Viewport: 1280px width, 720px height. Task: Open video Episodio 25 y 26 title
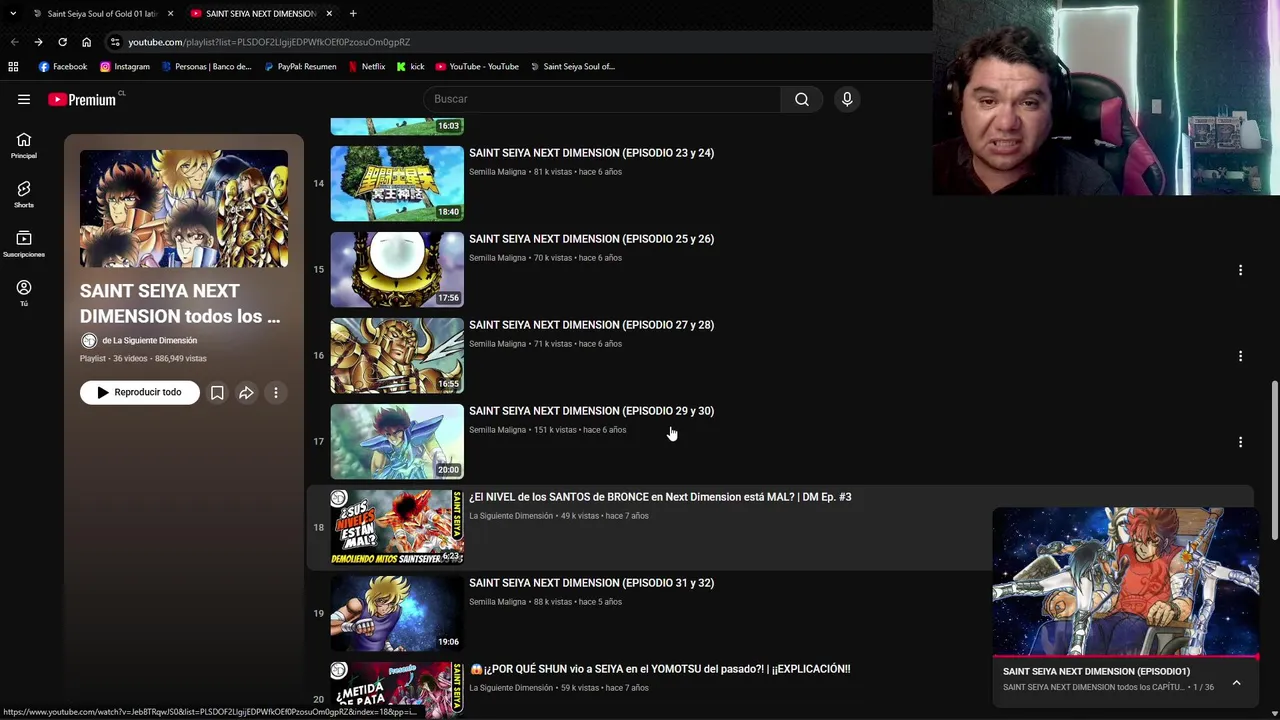click(x=591, y=239)
